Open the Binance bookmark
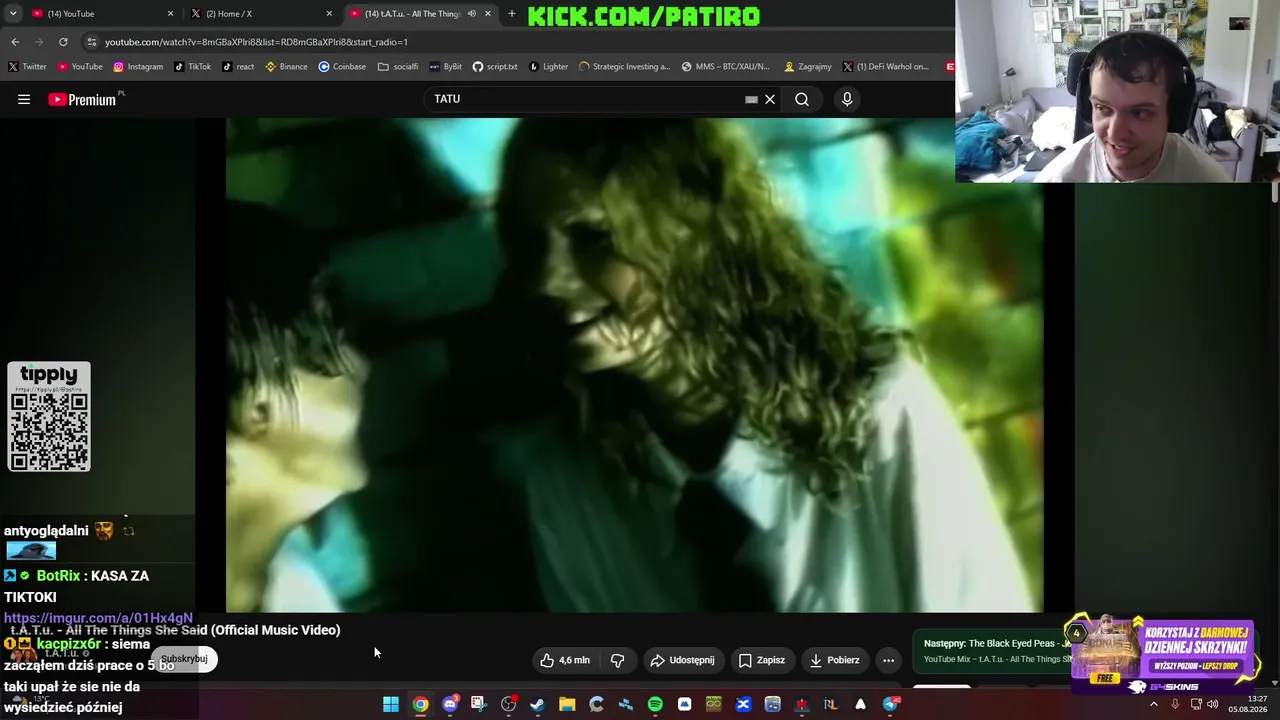The image size is (1280, 720). point(286,67)
